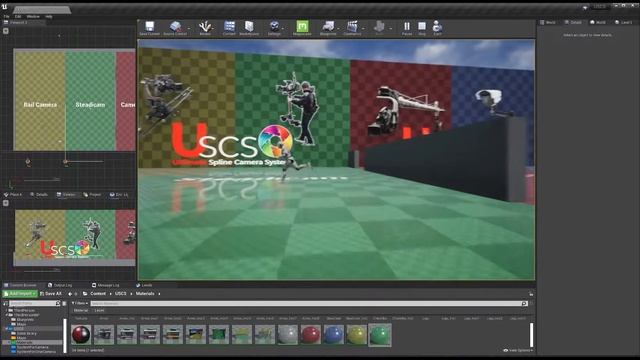
Task: Open the Blueprints toolbar icon
Action: (x=328, y=27)
